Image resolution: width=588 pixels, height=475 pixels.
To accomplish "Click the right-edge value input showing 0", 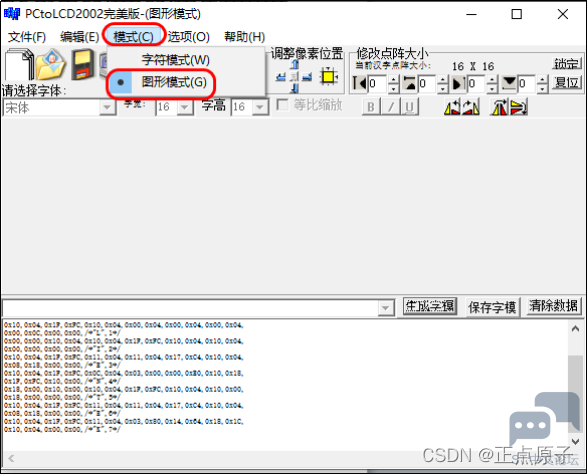I will coord(477,83).
